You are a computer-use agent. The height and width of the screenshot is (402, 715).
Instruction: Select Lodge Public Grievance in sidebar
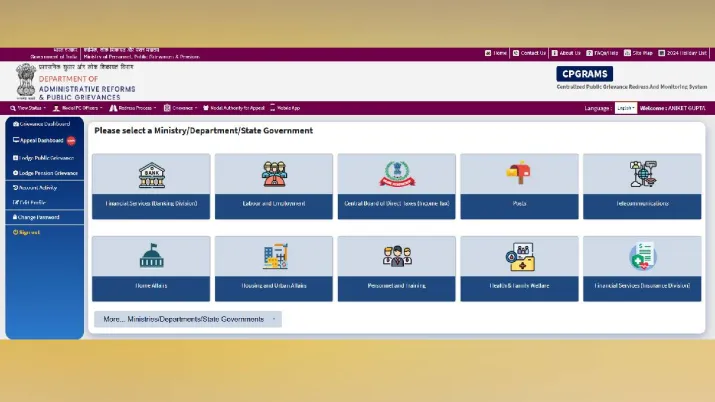pos(43,158)
